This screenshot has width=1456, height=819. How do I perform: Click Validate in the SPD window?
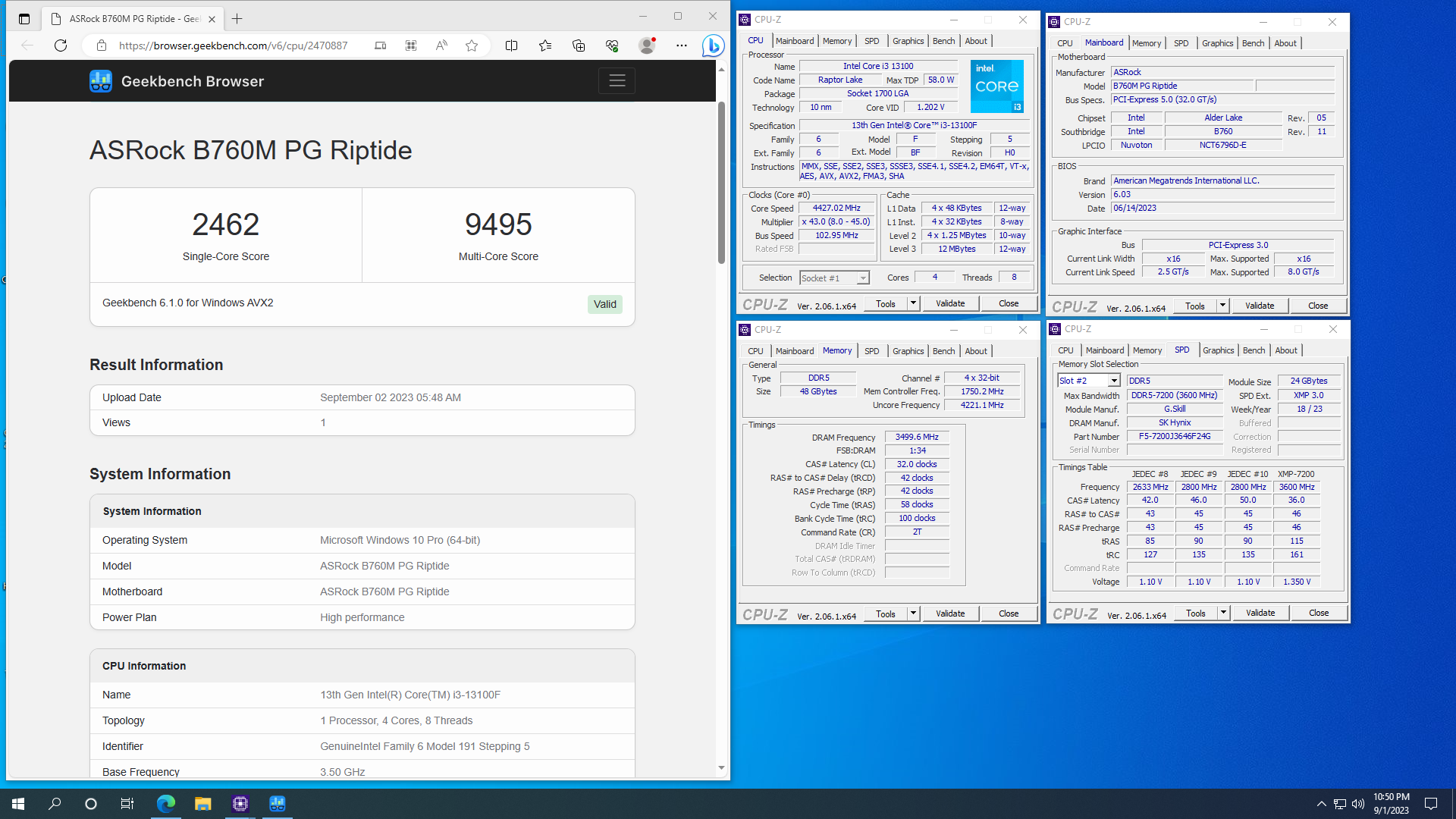[x=1260, y=613]
